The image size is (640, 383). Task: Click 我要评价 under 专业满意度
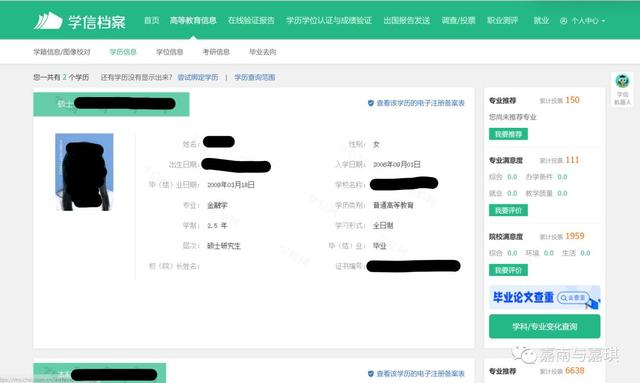tap(508, 210)
